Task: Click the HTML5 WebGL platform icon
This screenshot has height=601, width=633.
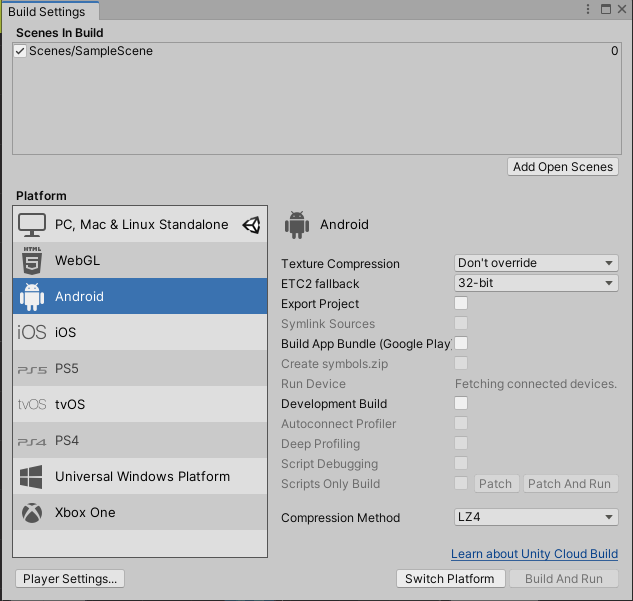Action: 32,260
